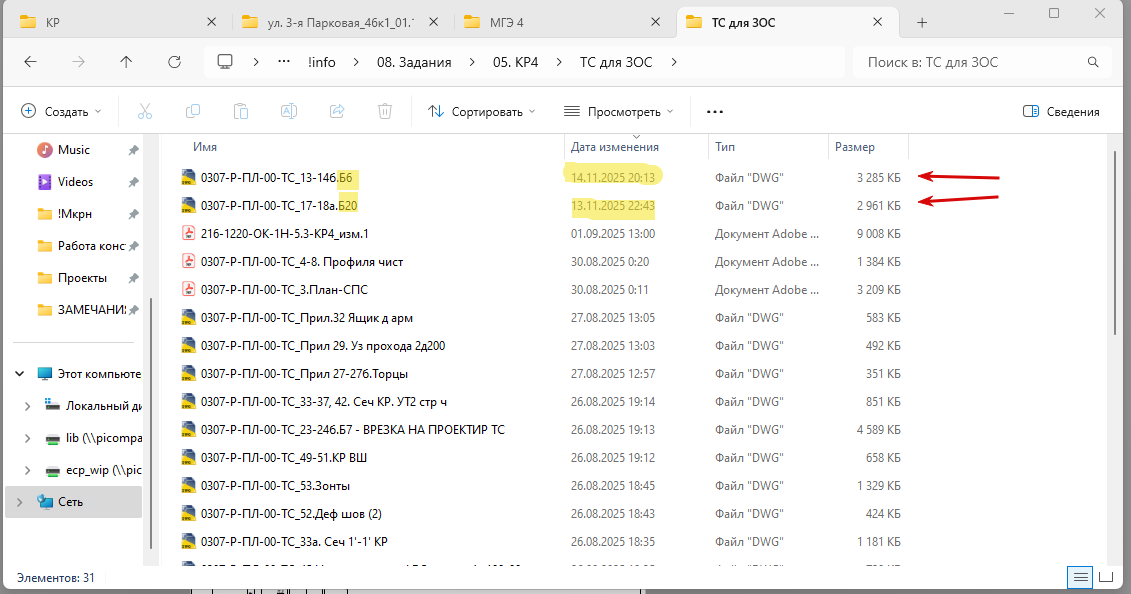Screen dimensions: 1131x594
Task: Expand the ecp_wip network drive node
Action: 27,470
